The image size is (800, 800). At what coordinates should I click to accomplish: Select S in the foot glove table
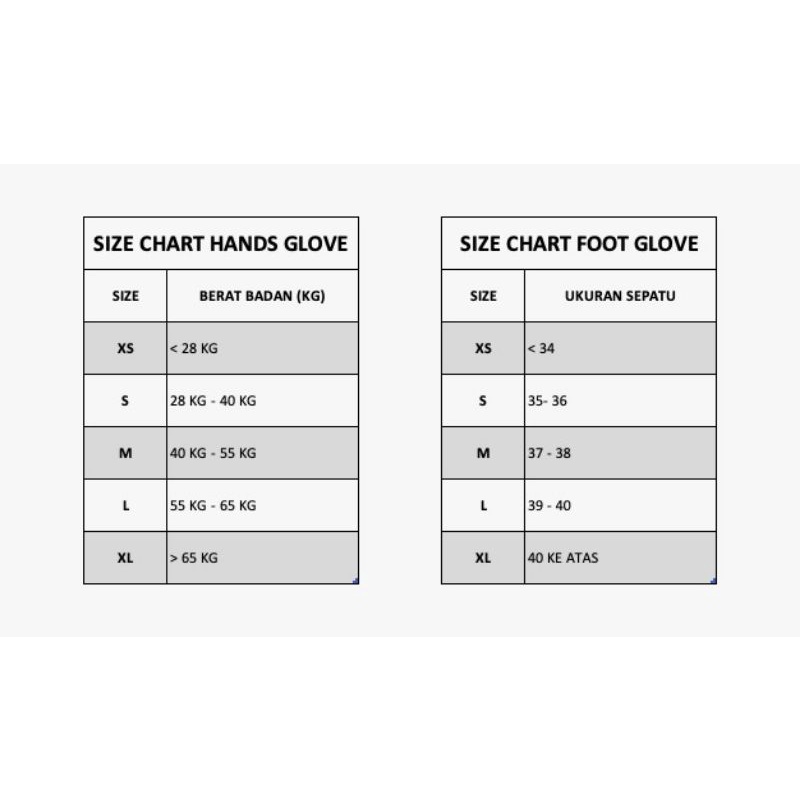coord(483,401)
